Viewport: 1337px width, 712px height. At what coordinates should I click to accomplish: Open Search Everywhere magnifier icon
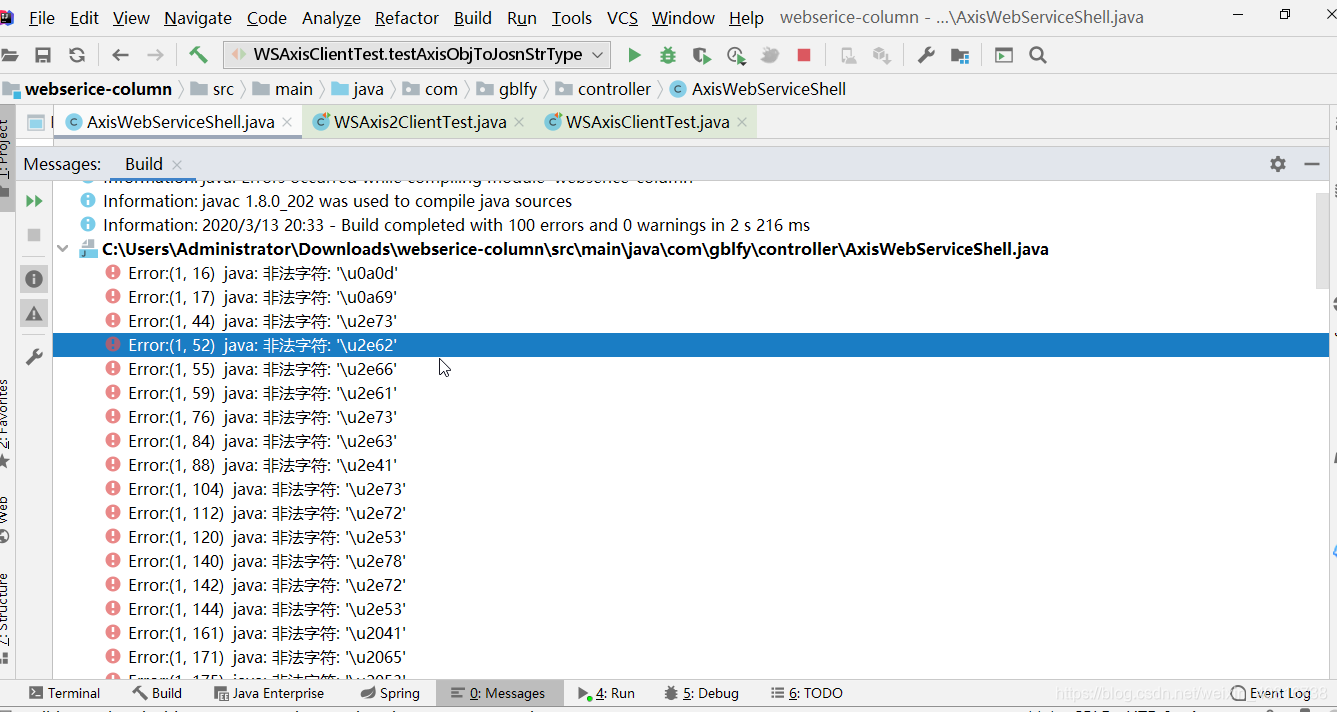1038,55
